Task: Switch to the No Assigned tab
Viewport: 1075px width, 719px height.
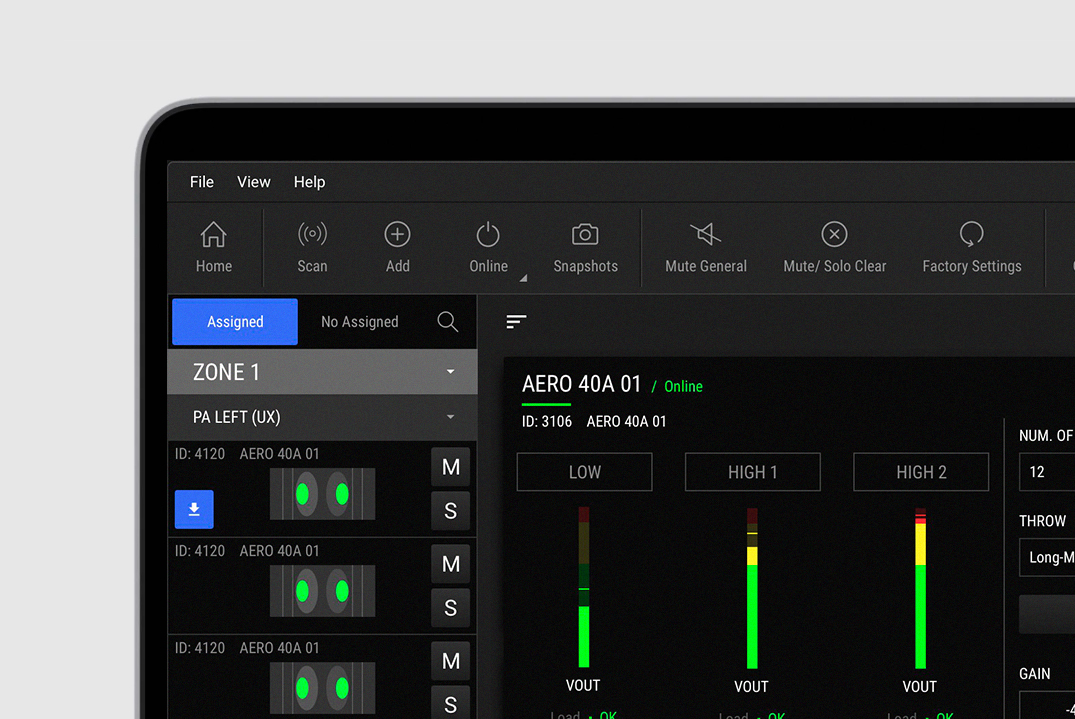Action: coord(359,322)
